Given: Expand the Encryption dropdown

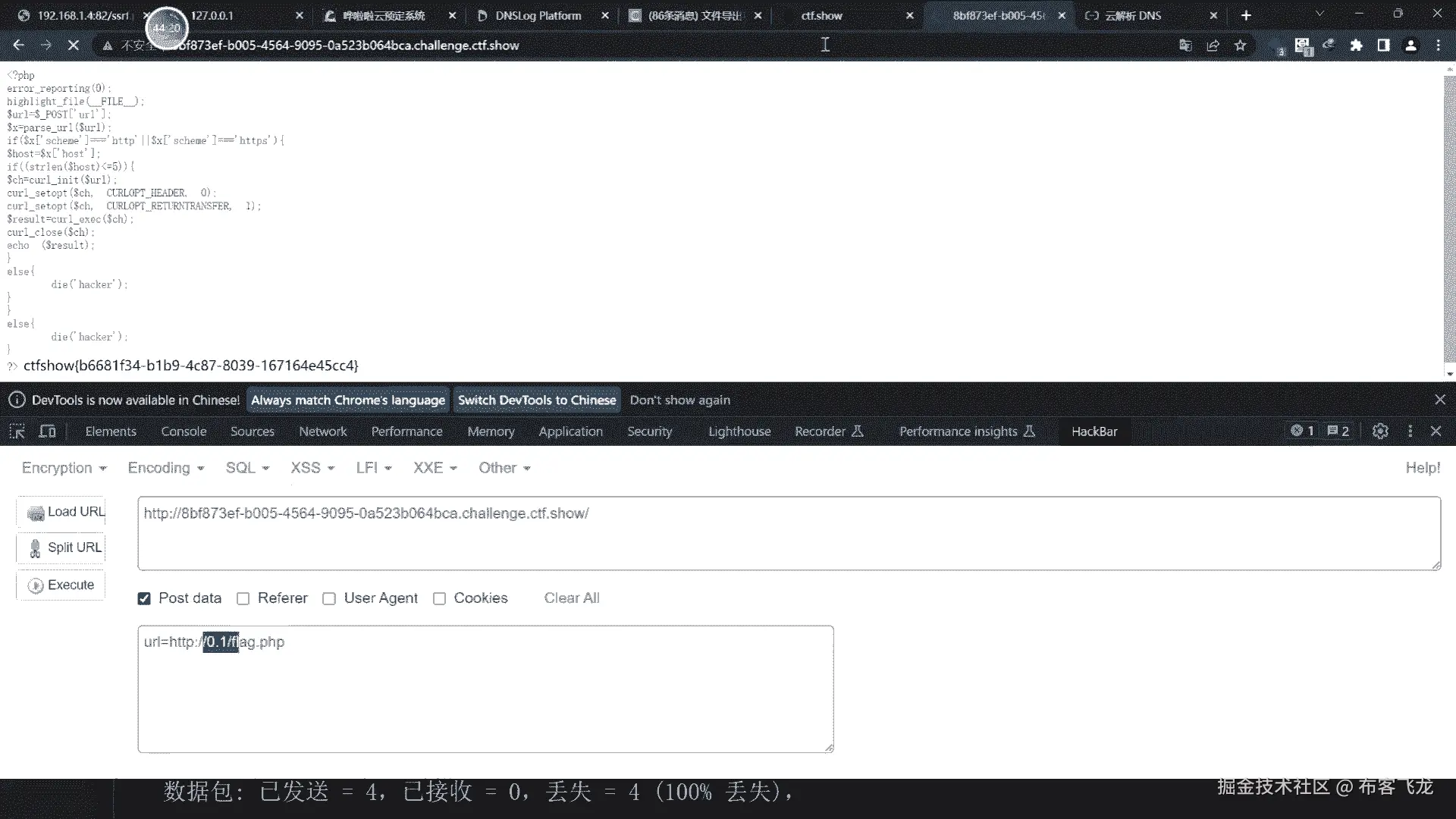Looking at the screenshot, I should coord(64,468).
